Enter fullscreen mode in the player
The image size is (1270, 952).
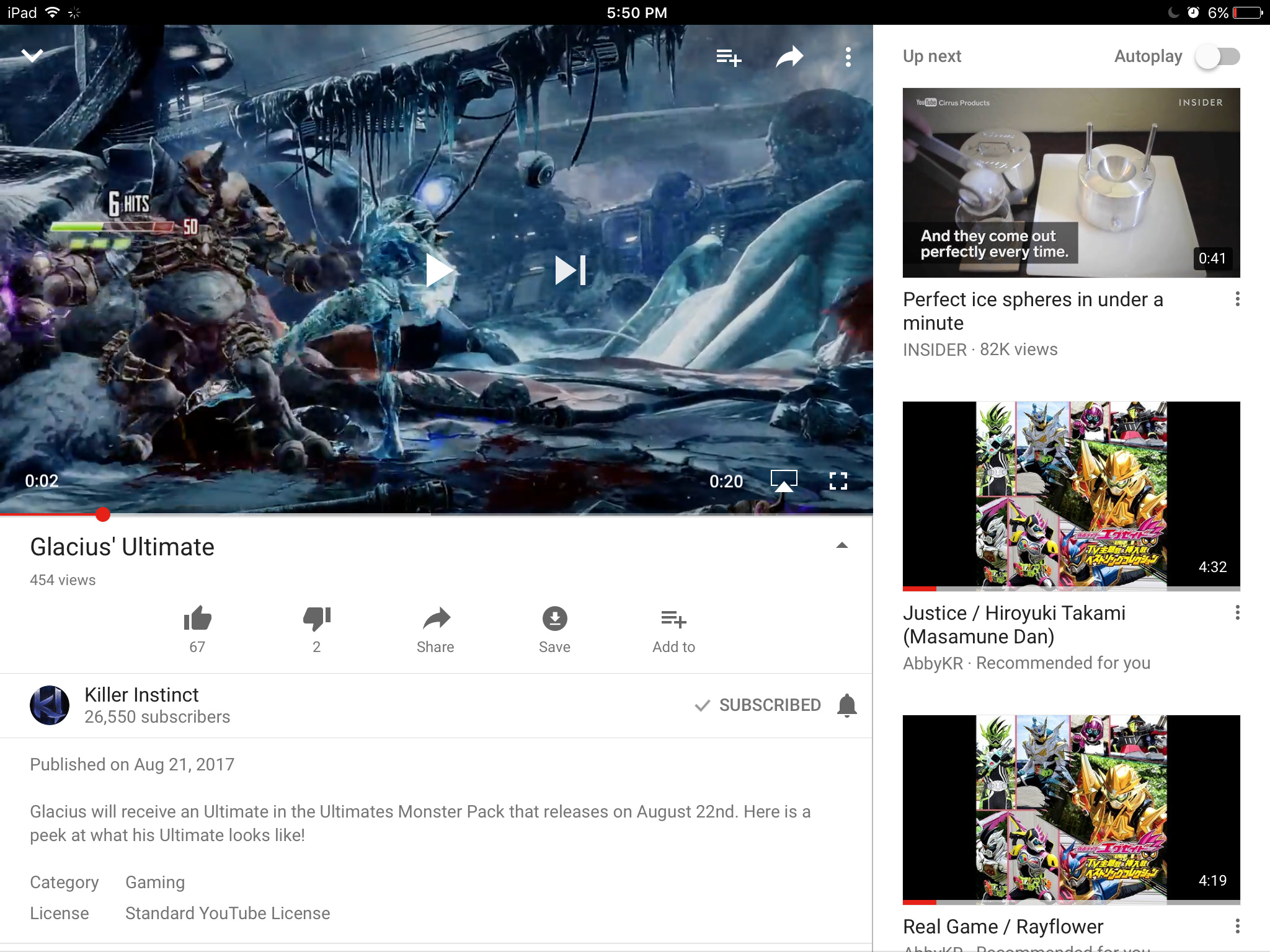(x=838, y=480)
